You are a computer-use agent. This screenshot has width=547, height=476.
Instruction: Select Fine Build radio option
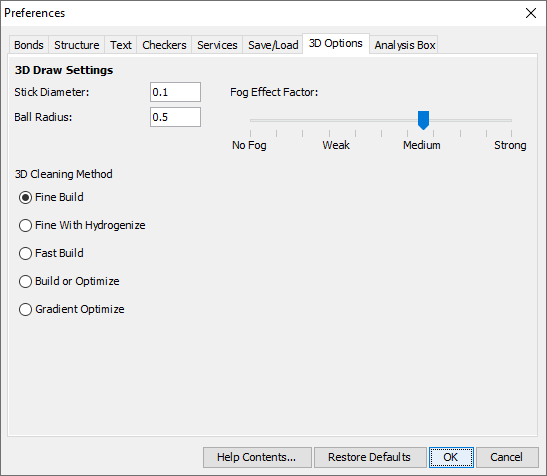point(51,198)
